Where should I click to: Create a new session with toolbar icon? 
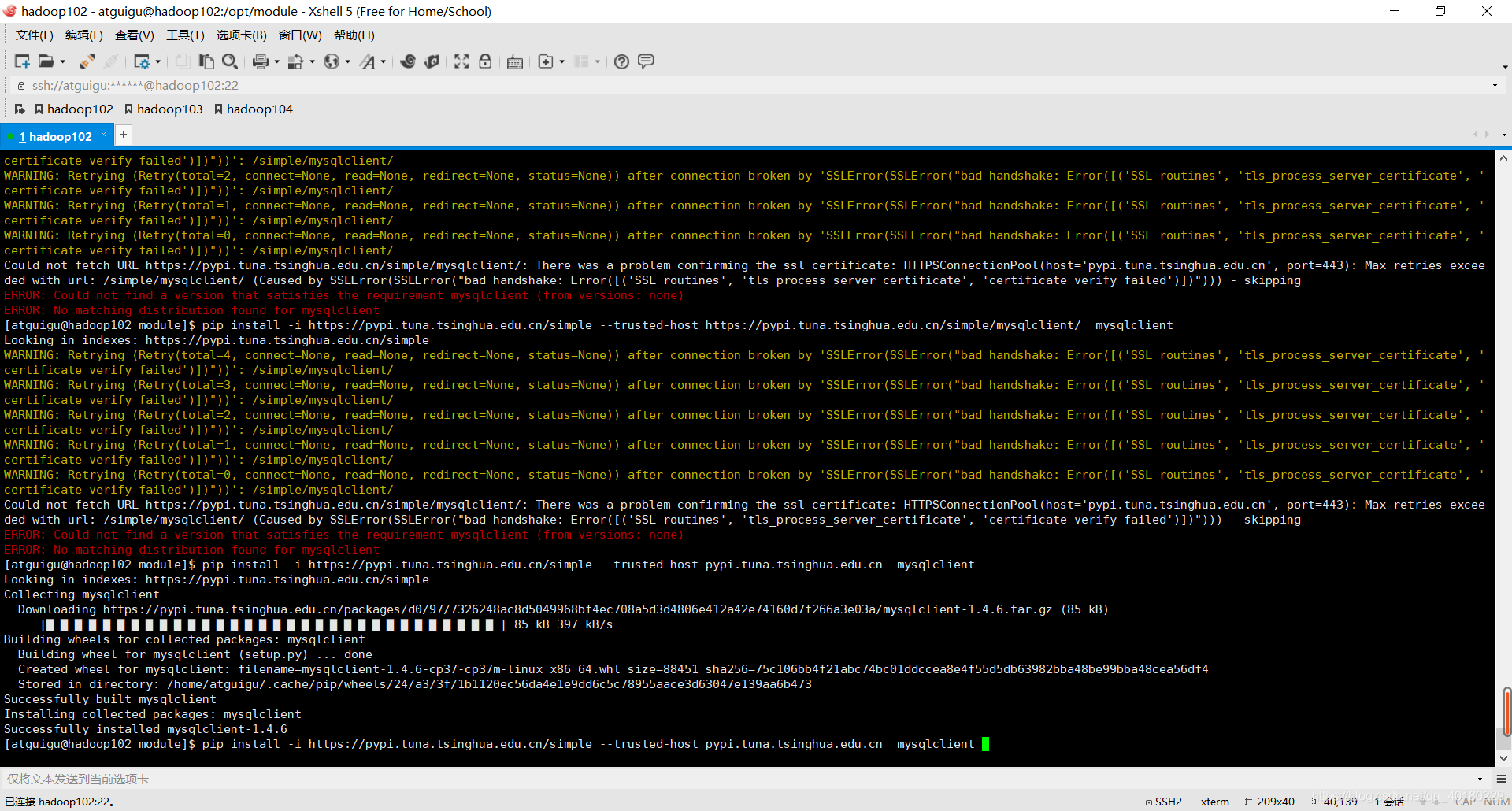click(22, 61)
